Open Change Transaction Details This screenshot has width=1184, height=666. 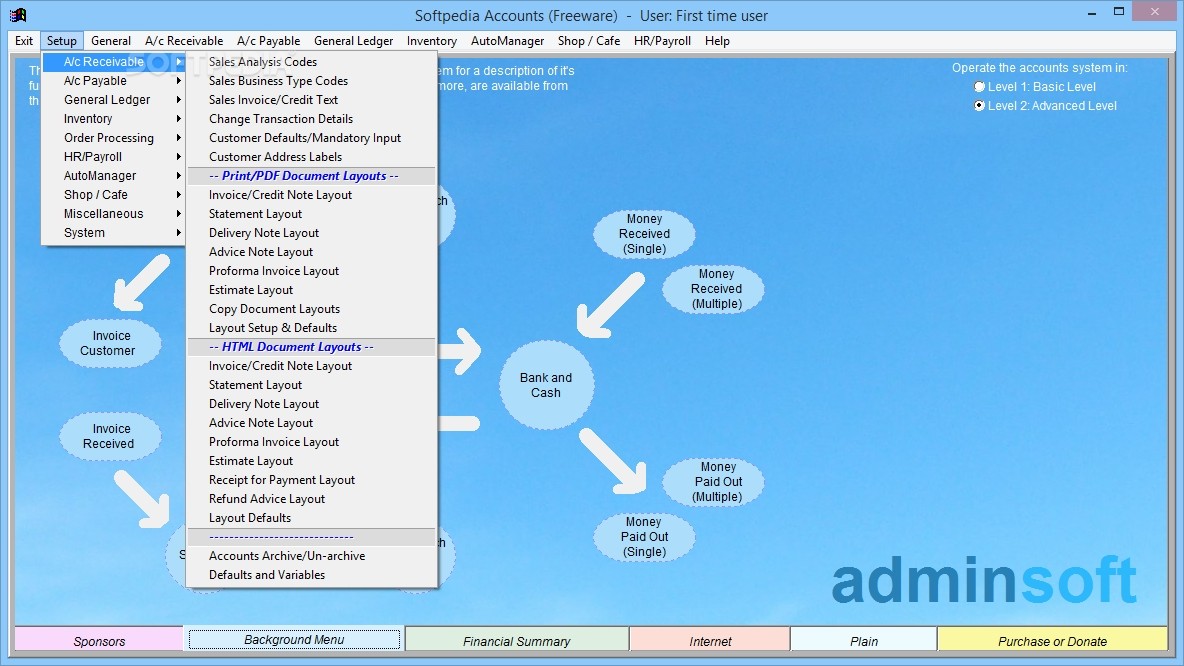tap(311, 119)
